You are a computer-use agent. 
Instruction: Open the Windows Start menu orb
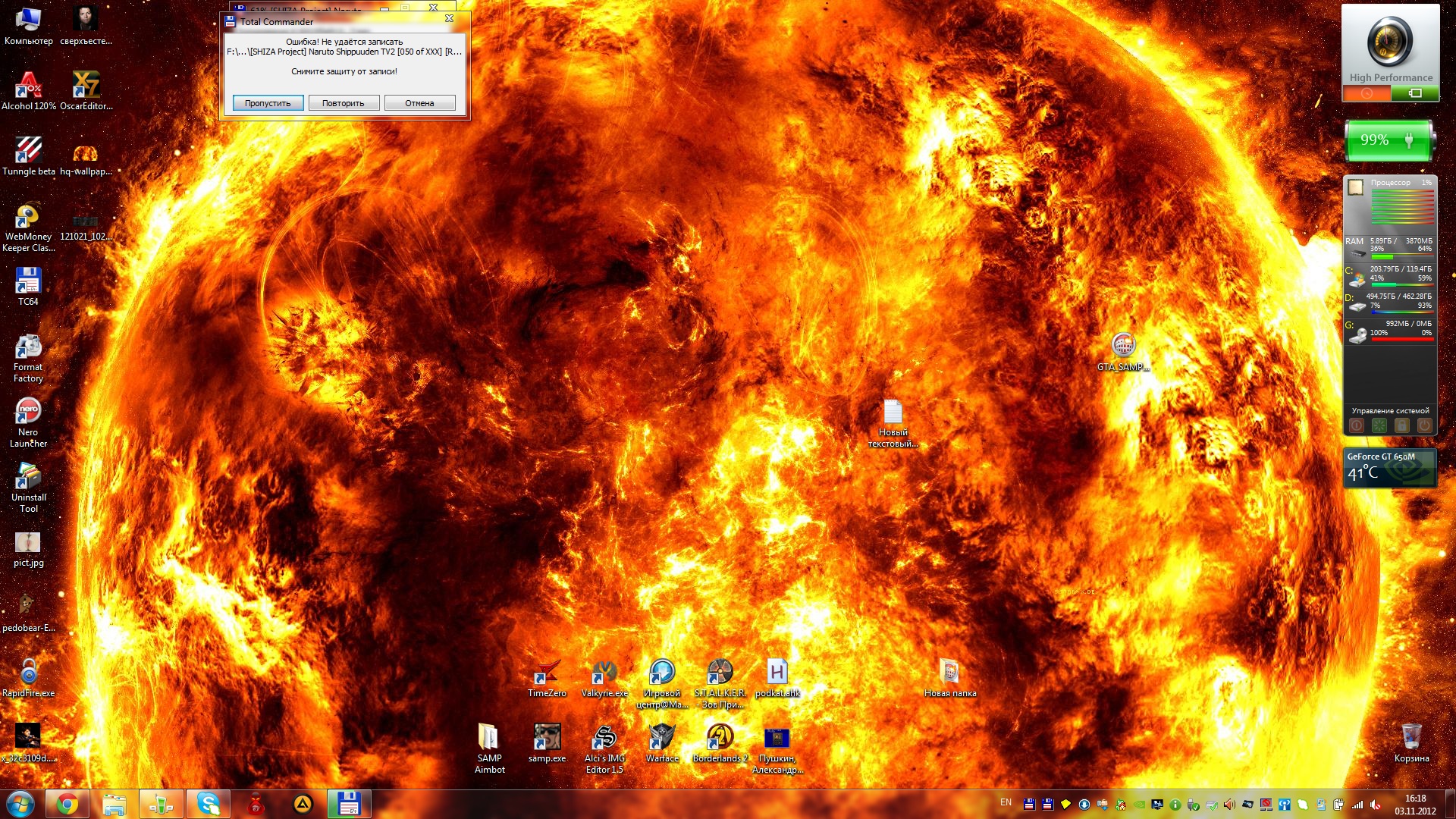20,804
